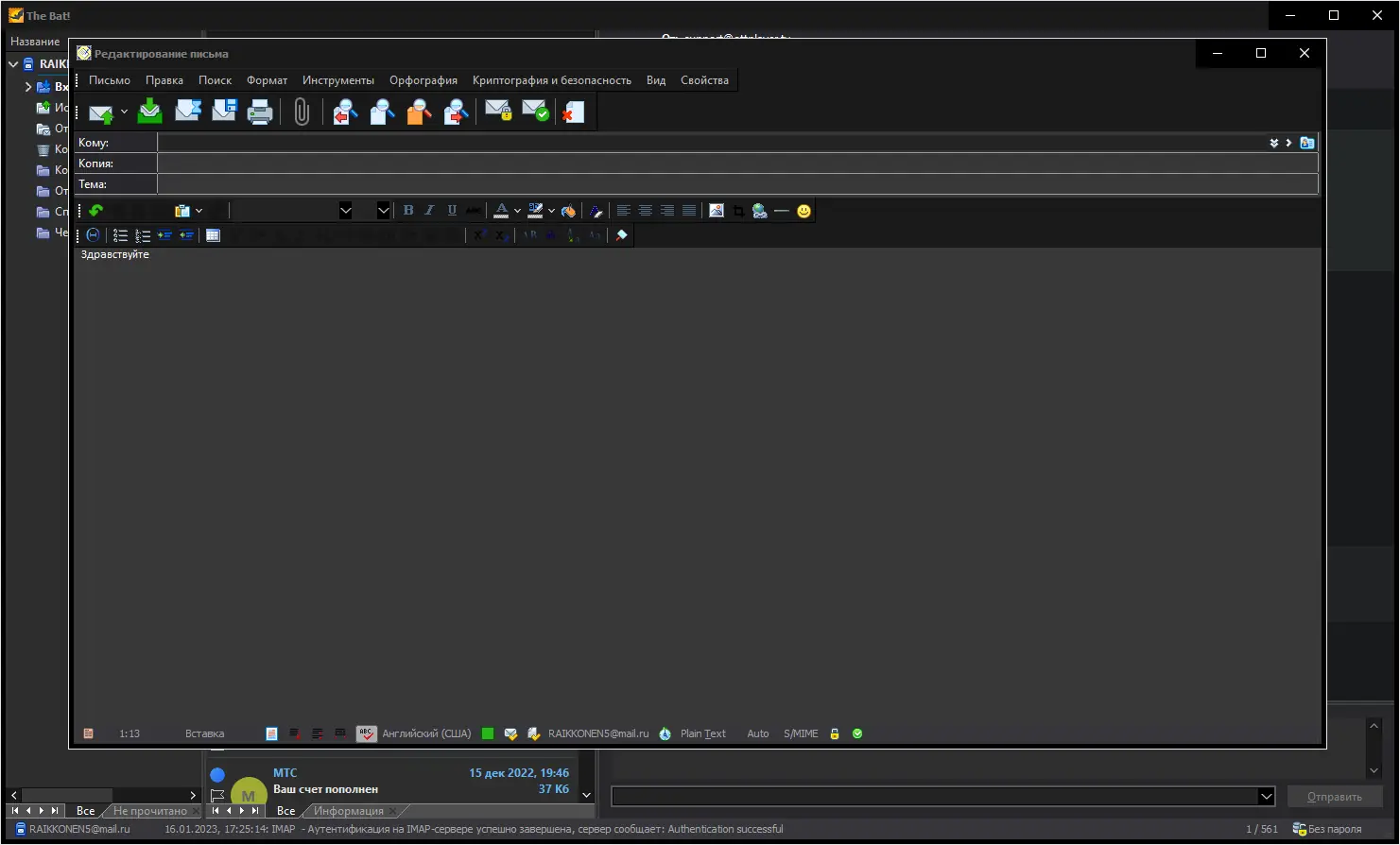Click the Plain Text format indicator in the status bar

point(703,733)
